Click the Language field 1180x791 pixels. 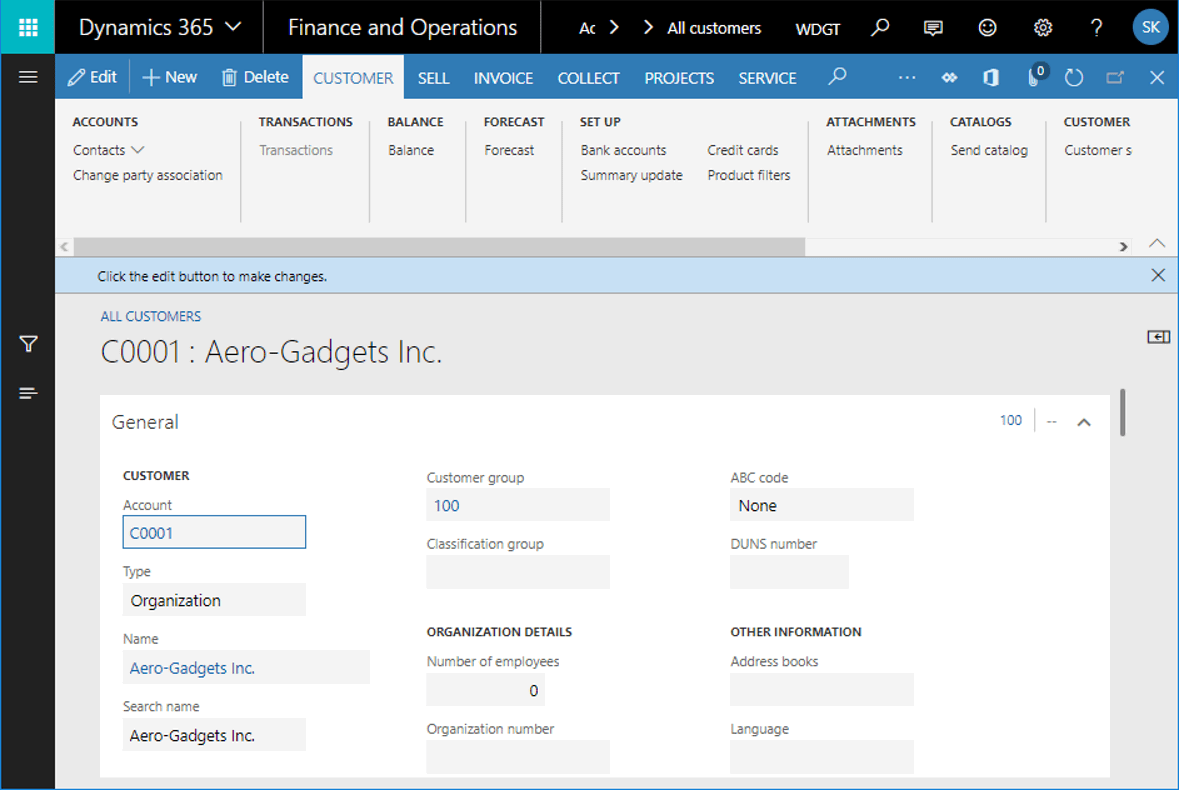(x=822, y=756)
